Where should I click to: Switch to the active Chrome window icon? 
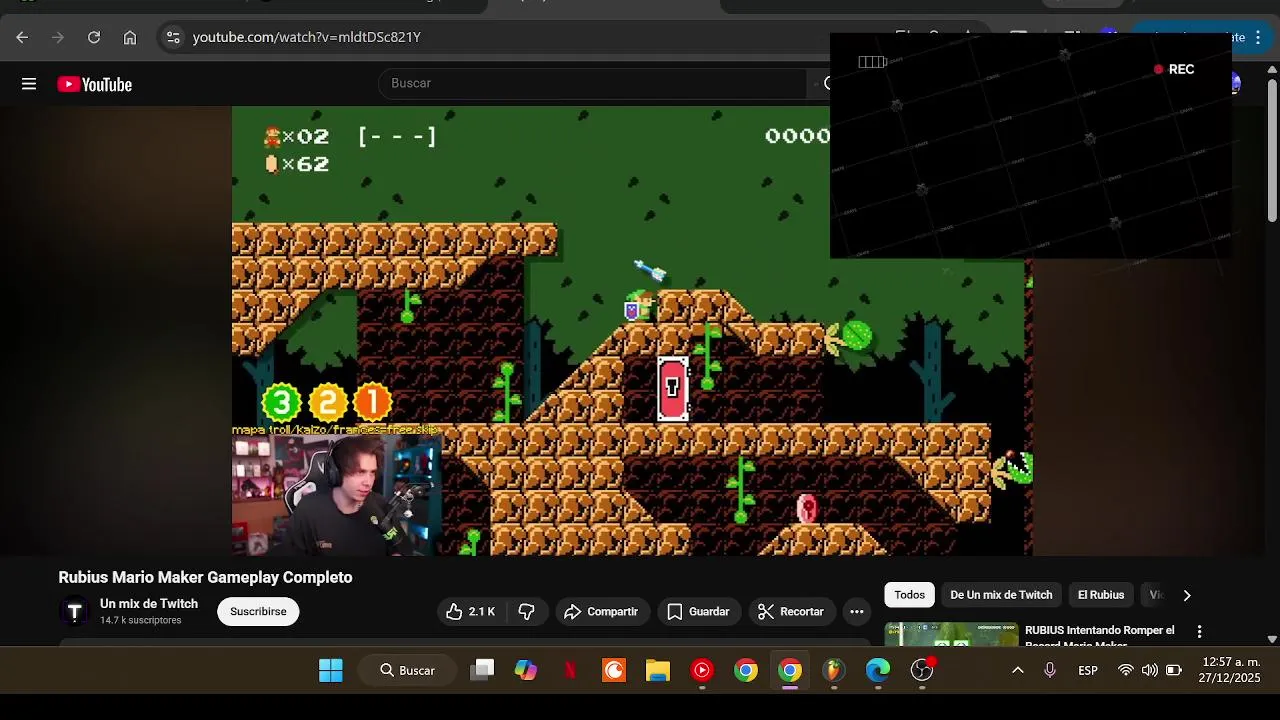[x=790, y=670]
